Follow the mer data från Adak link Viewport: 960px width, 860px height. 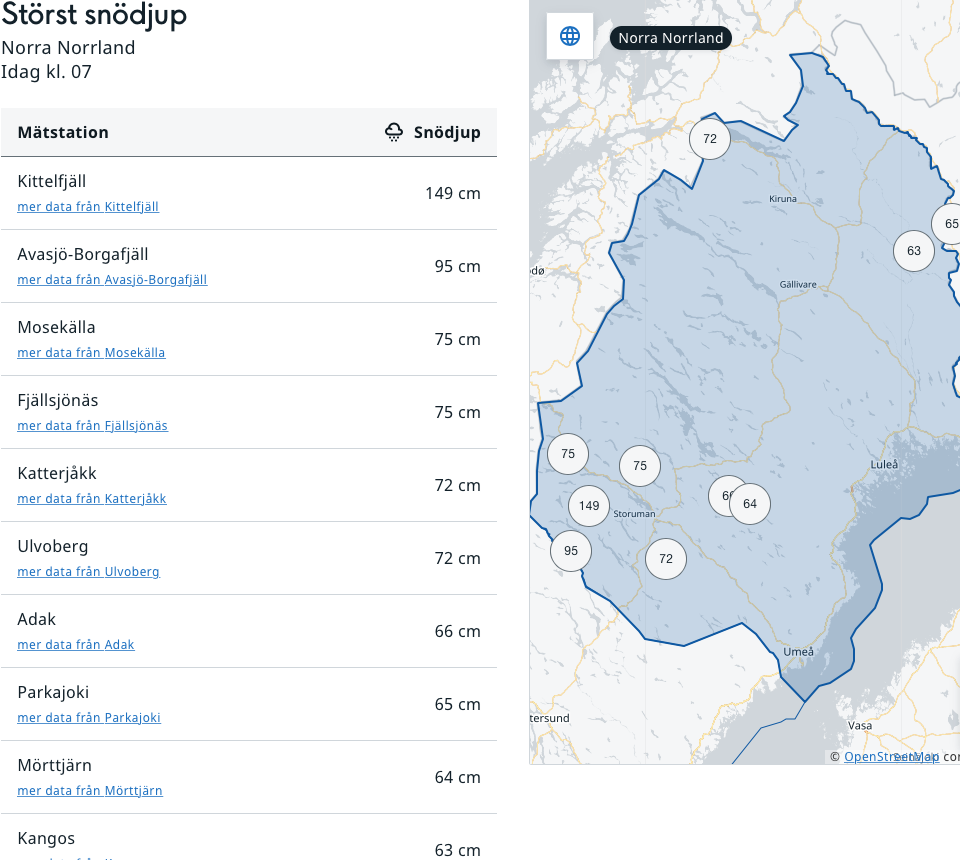(x=76, y=645)
